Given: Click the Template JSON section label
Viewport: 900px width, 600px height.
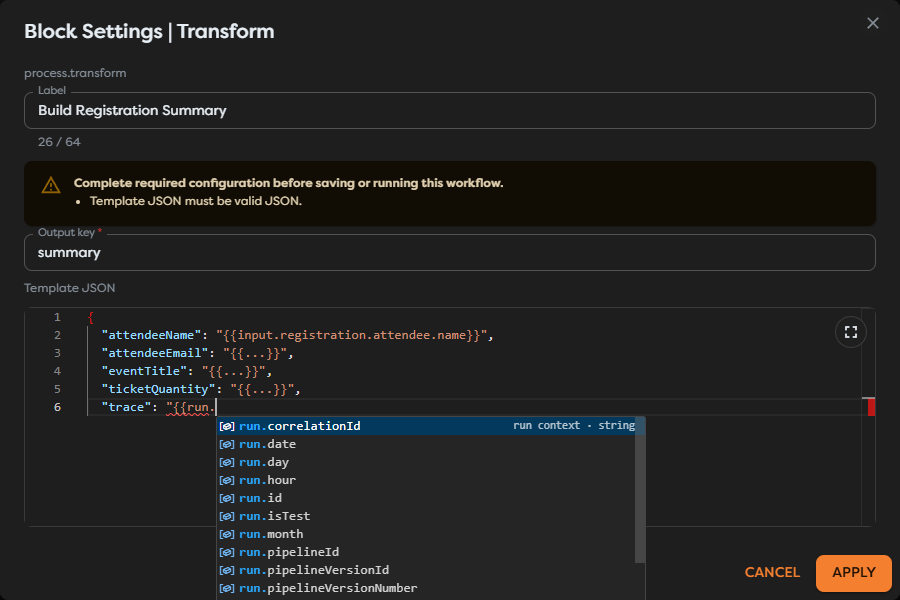Looking at the screenshot, I should coord(69,288).
